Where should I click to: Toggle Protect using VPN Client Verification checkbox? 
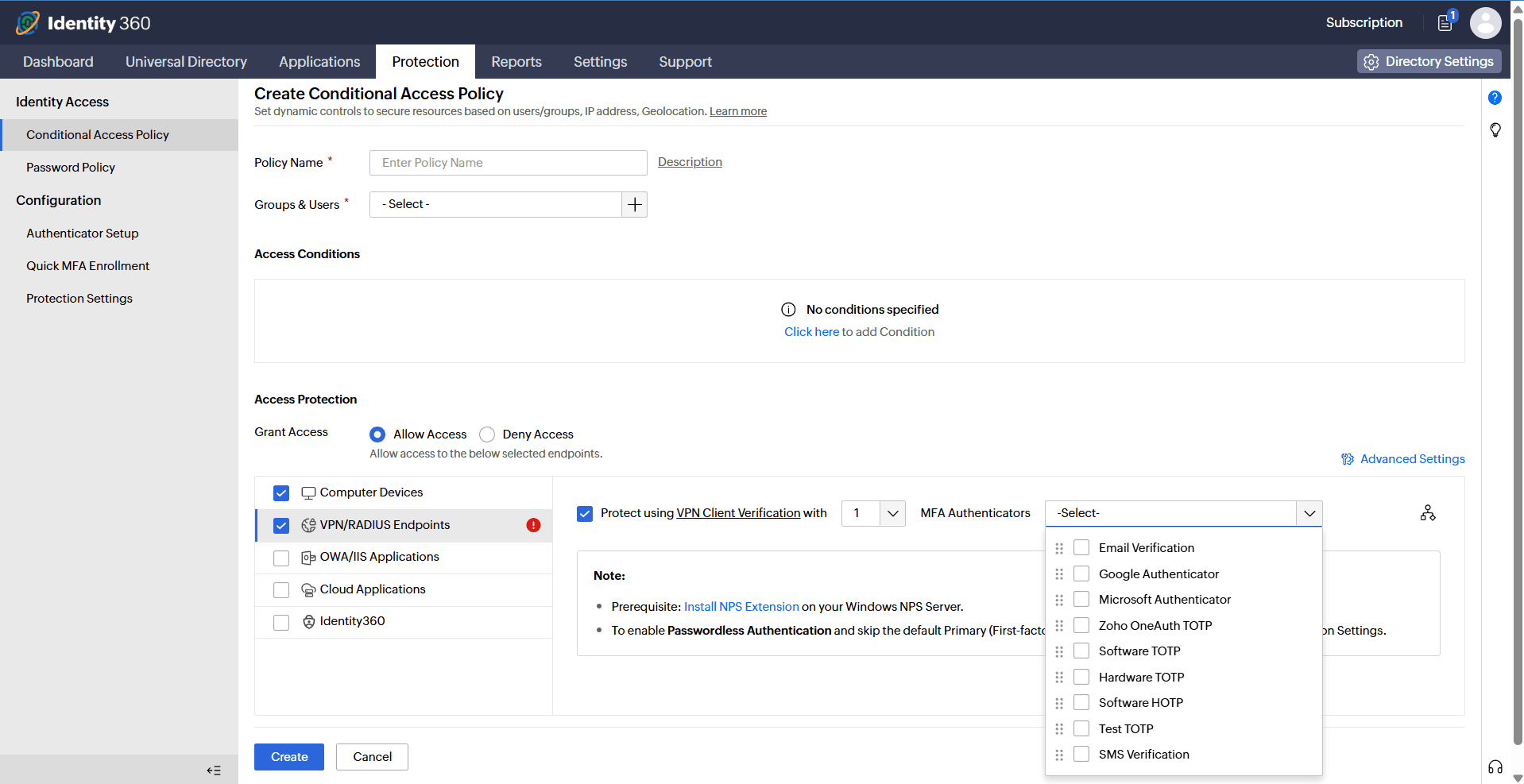point(585,514)
